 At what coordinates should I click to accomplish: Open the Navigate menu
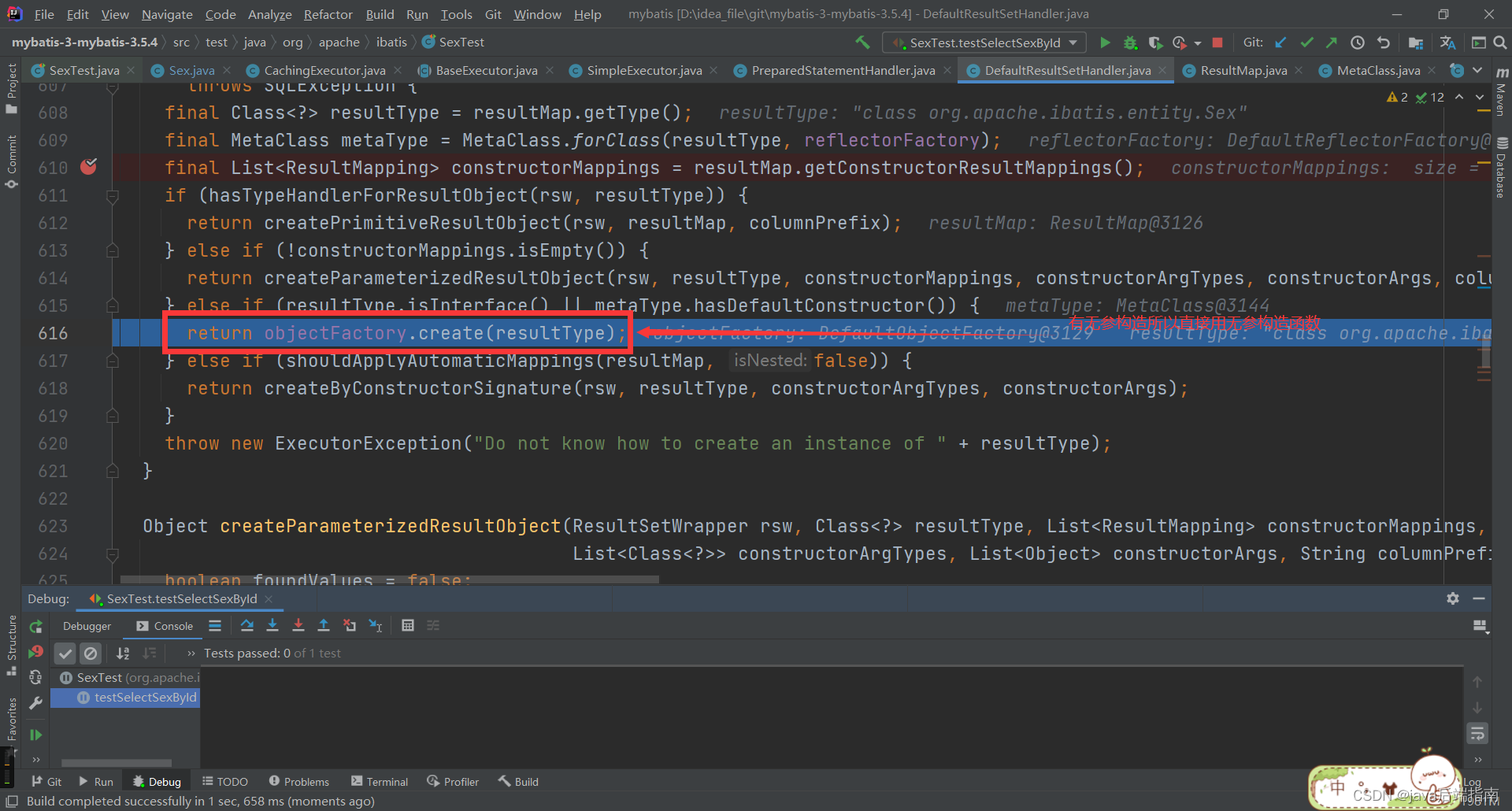click(x=167, y=14)
